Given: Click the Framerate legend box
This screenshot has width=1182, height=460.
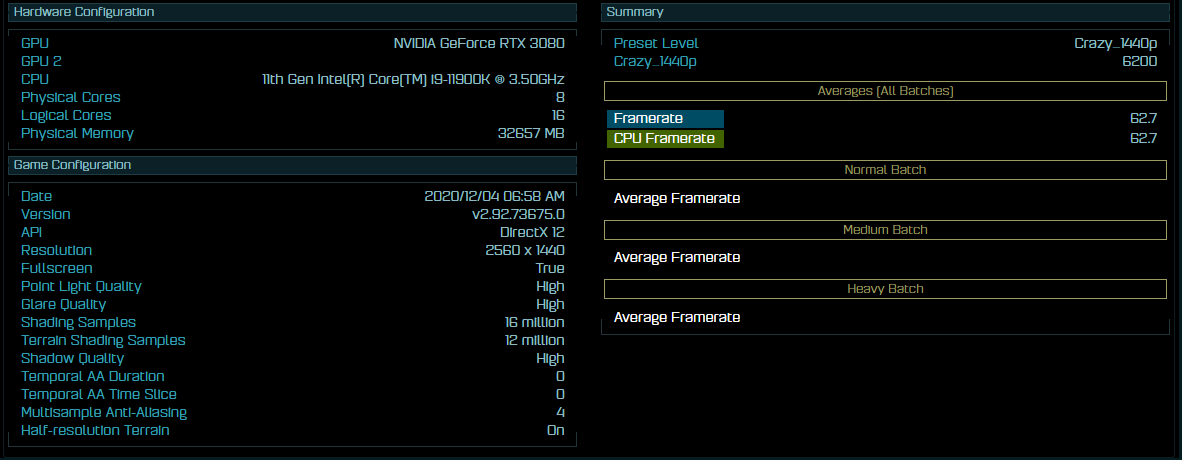Looking at the screenshot, I should click(665, 118).
